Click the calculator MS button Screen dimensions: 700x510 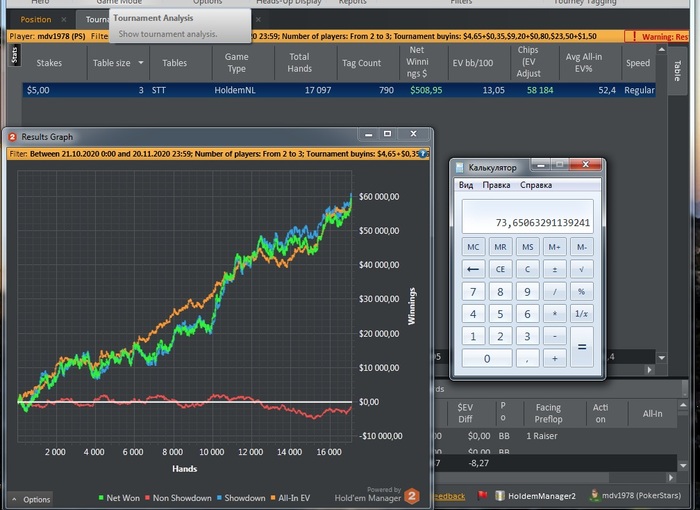point(527,247)
